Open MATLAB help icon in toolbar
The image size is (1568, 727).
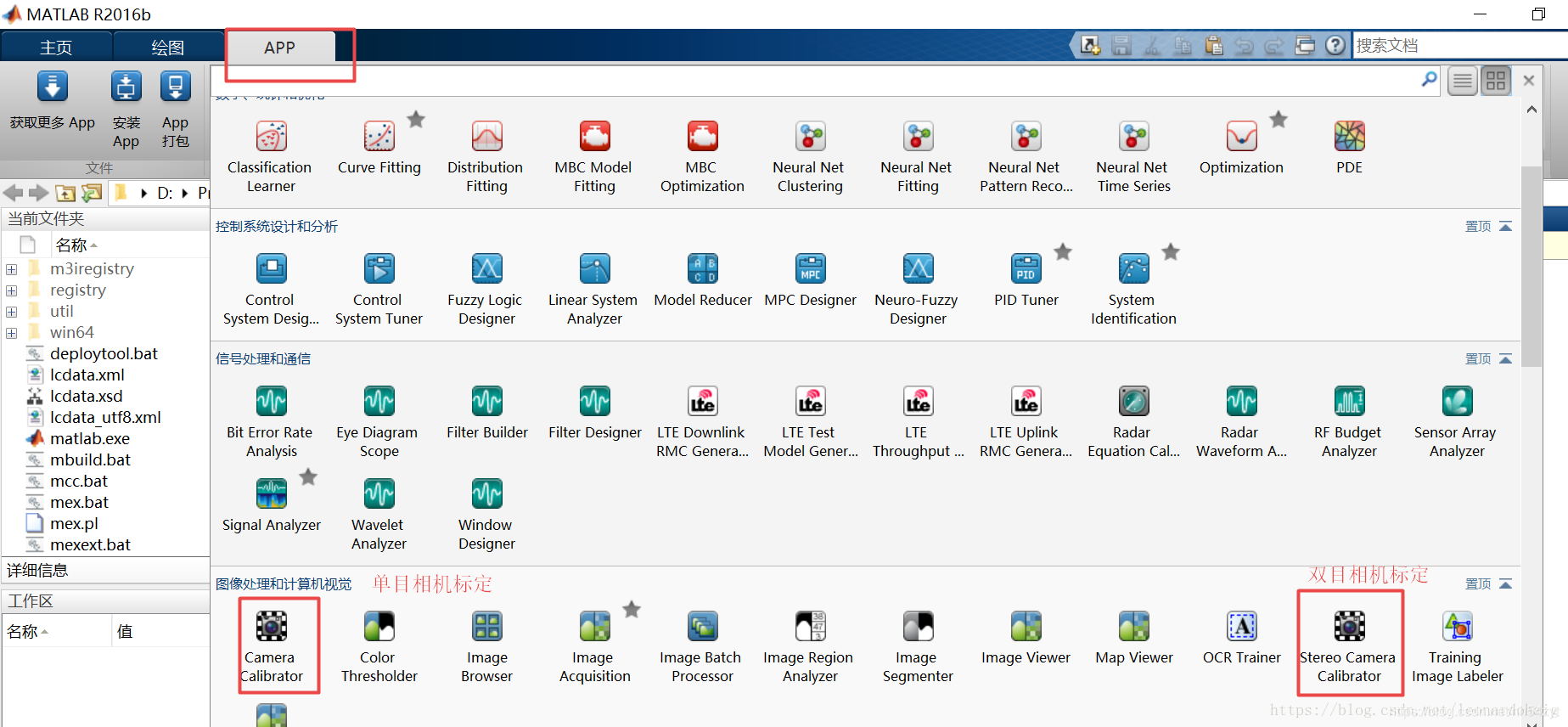click(1335, 45)
